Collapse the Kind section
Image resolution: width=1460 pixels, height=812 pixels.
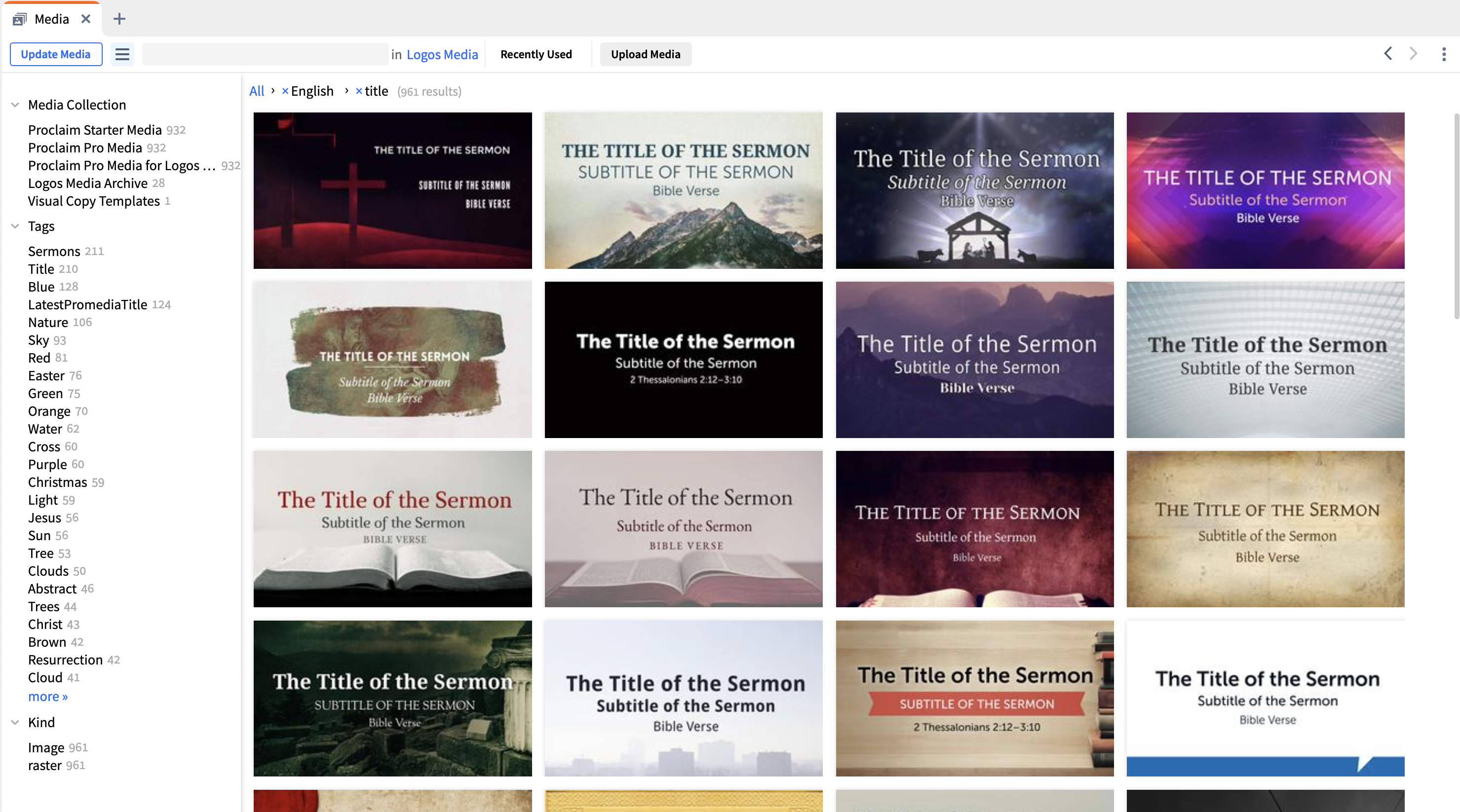tap(15, 723)
